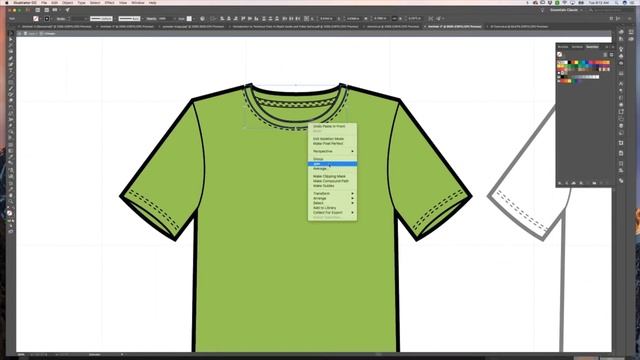Image resolution: width=640 pixels, height=360 pixels.
Task: Open the Apple menu
Action: pyautogui.click(x=7, y=2)
